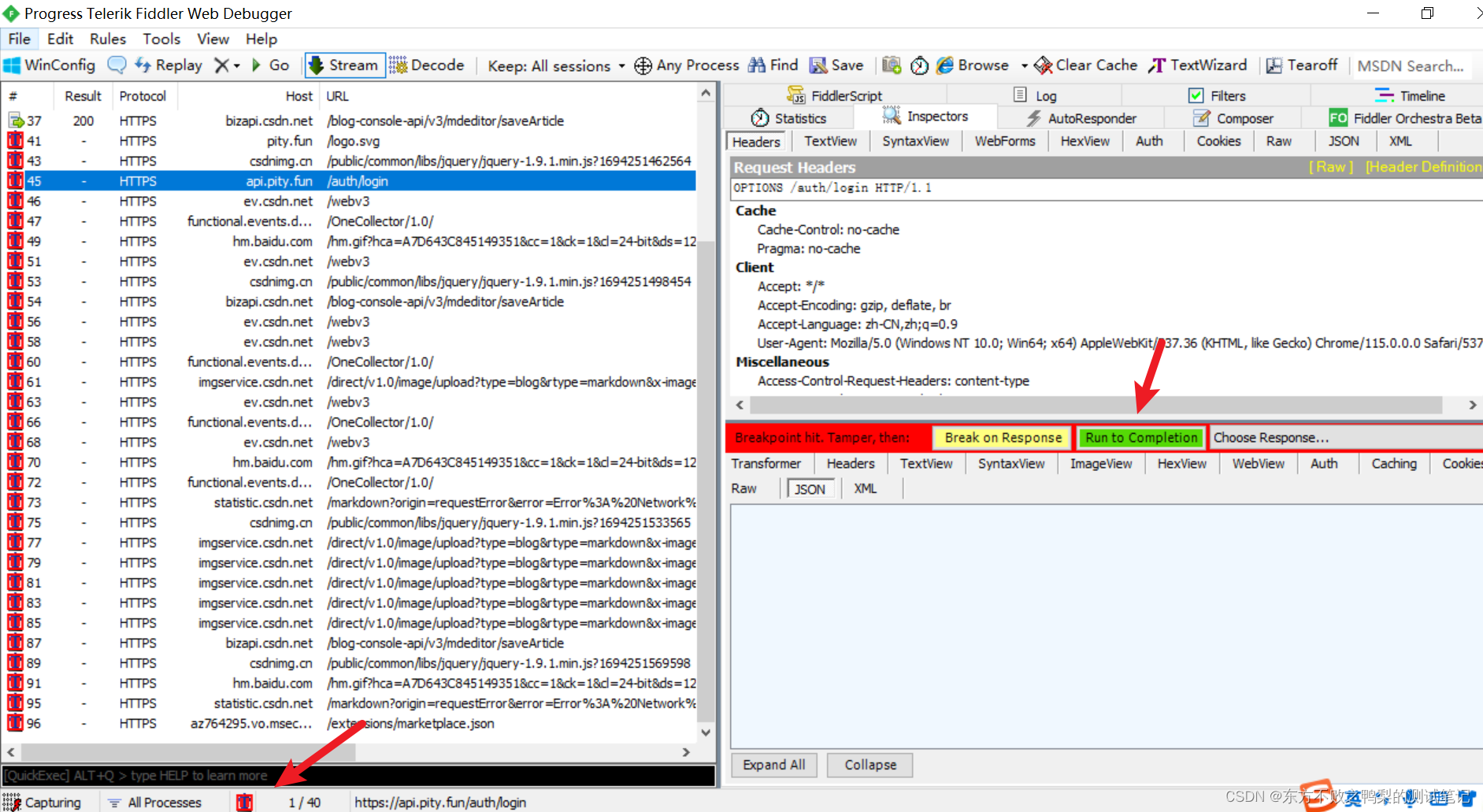Open the Composer tab

(1233, 118)
